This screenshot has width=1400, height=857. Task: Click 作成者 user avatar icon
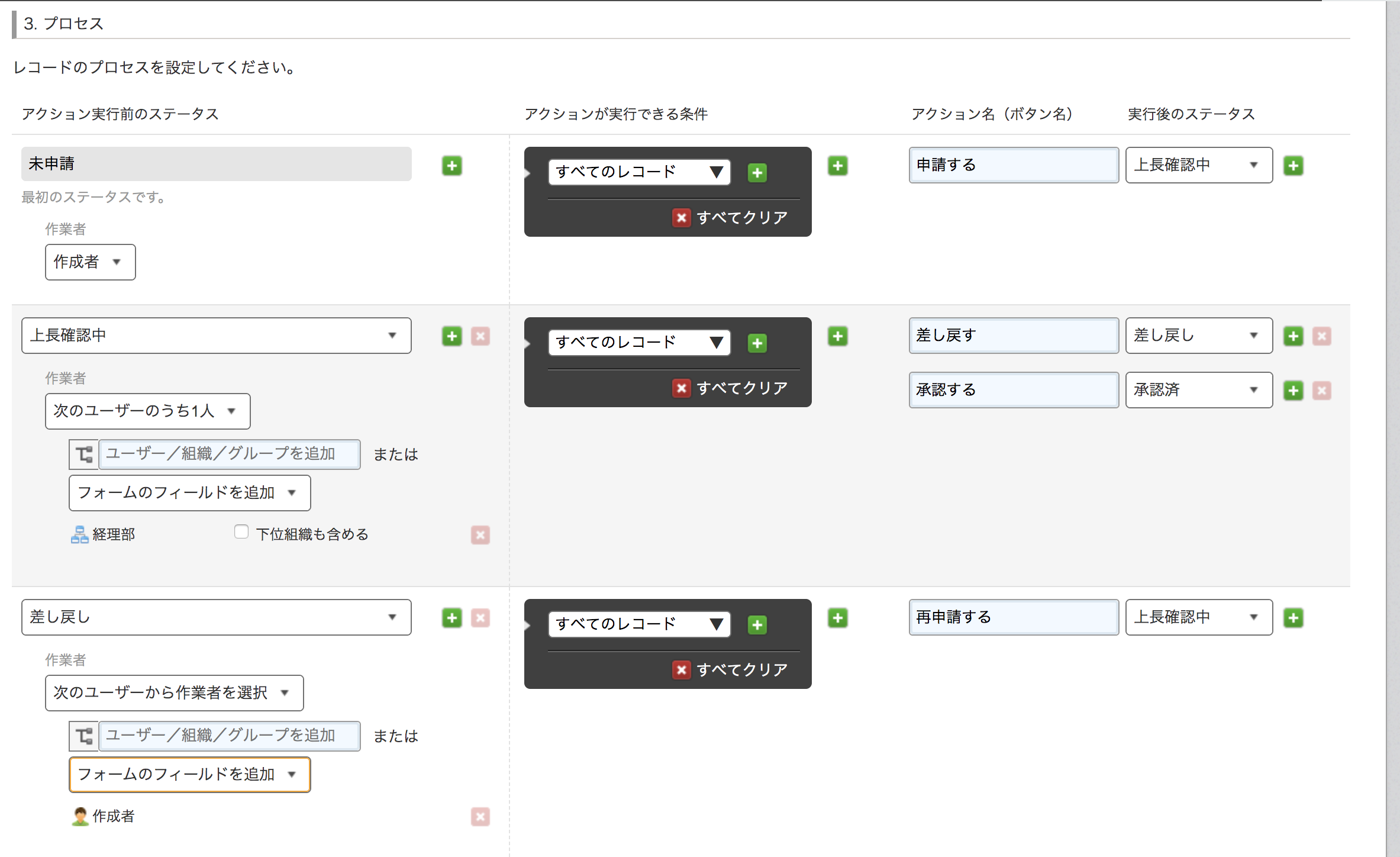click(x=80, y=816)
